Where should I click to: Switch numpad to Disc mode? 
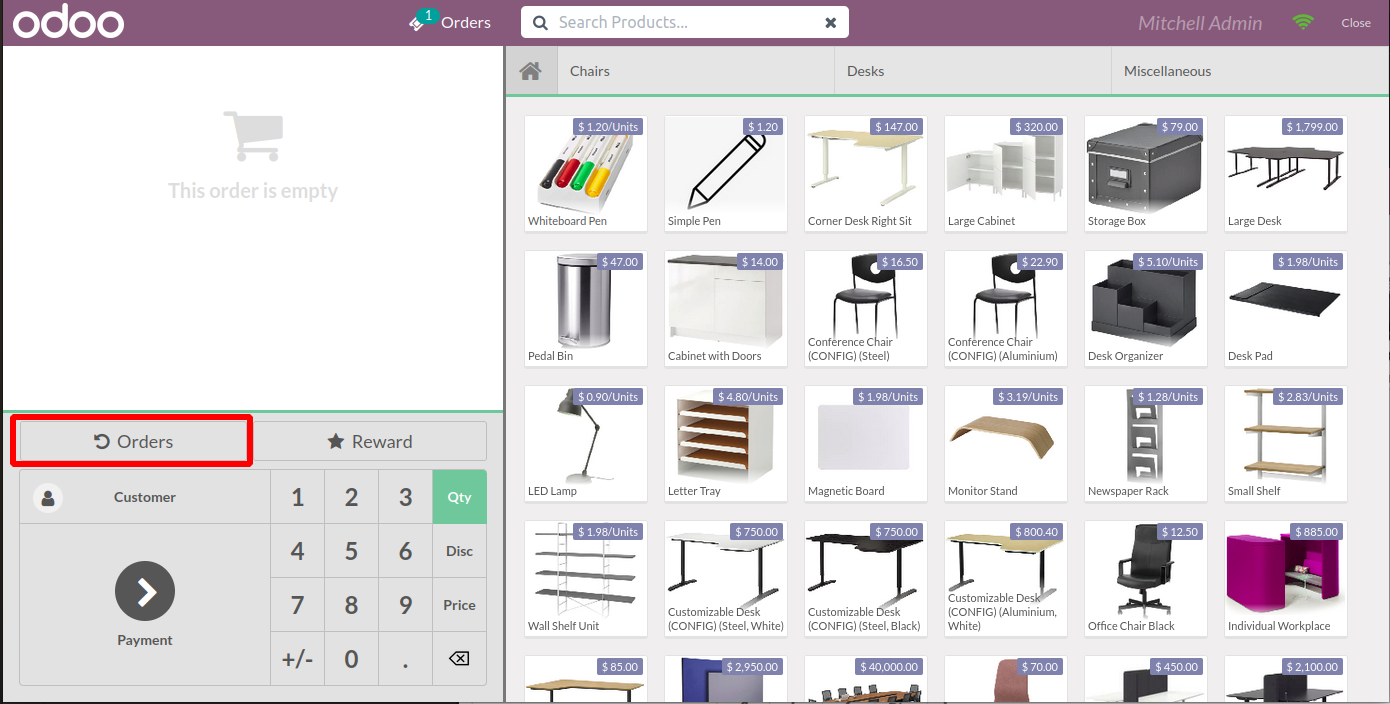tap(460, 551)
